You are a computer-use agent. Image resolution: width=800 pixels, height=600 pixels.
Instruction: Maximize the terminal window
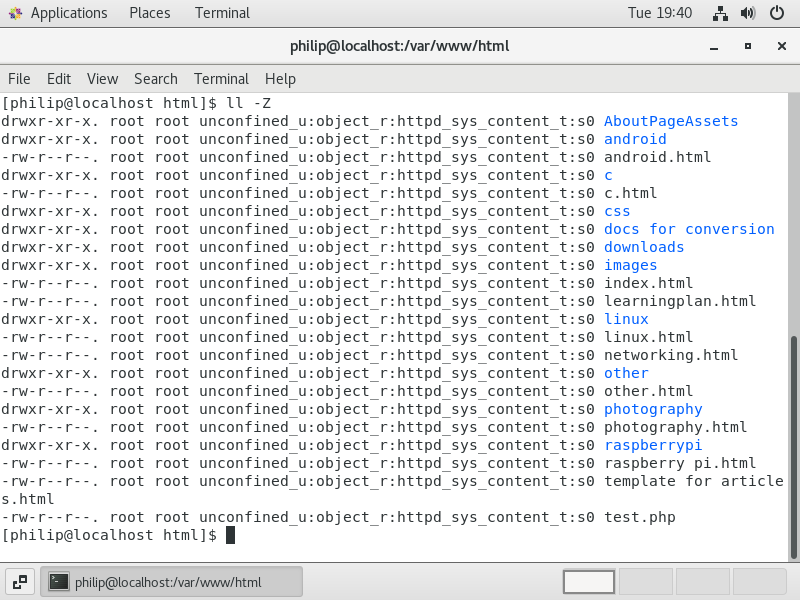point(747,46)
